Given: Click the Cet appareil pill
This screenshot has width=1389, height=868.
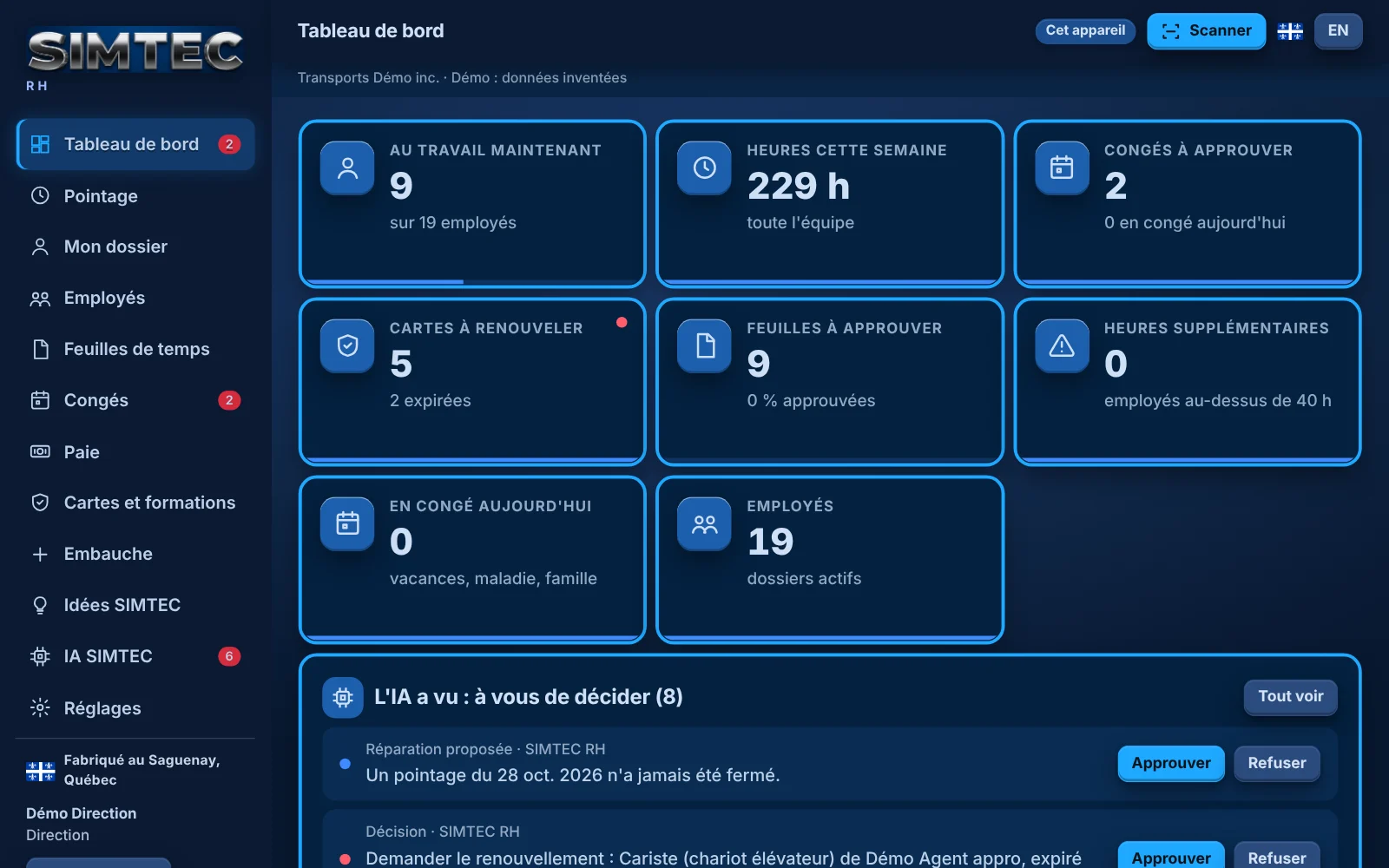Looking at the screenshot, I should (x=1085, y=31).
